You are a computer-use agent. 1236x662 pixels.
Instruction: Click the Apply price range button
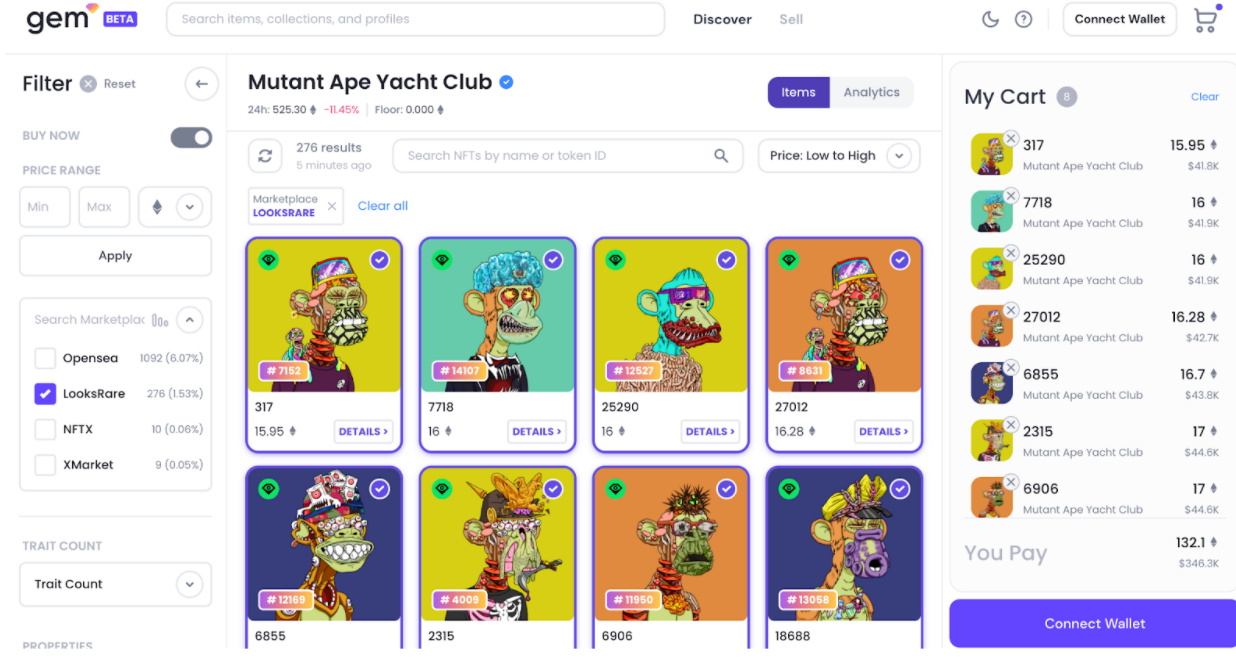pos(115,255)
